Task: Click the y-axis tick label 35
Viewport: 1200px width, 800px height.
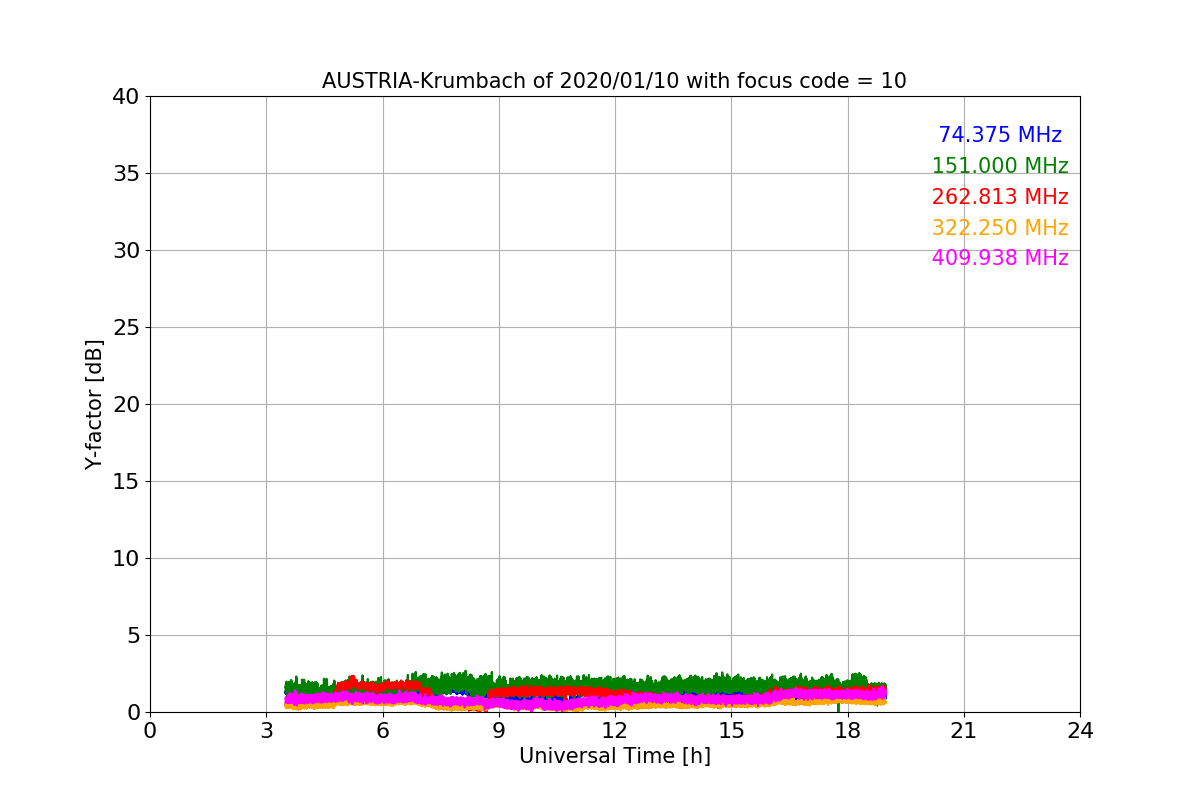Action: 126,174
